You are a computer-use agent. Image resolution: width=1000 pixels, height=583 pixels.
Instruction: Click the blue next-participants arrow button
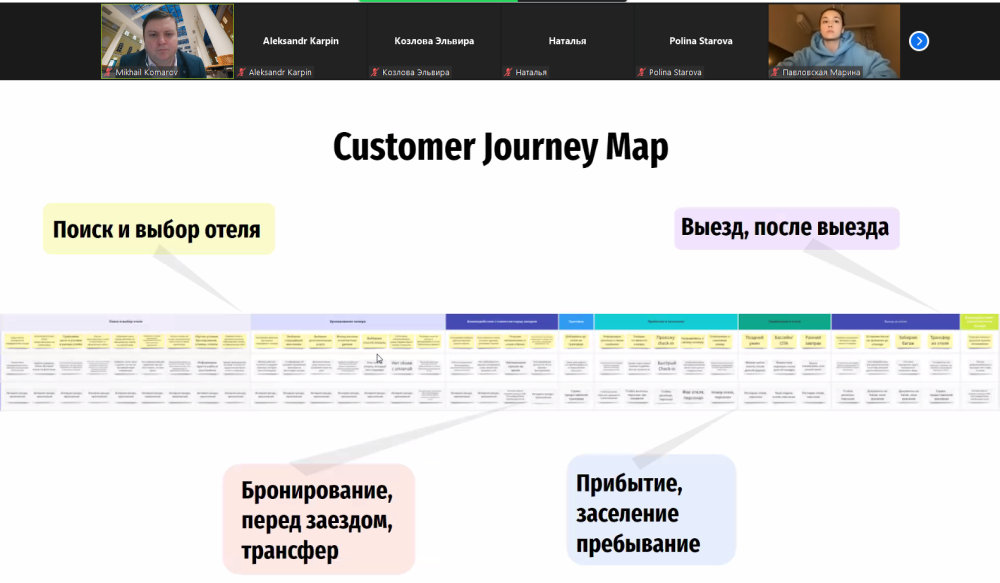(918, 41)
